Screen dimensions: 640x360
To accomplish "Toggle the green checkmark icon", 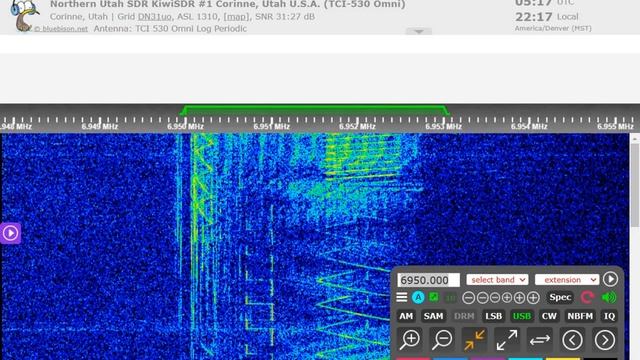I will coord(434,297).
